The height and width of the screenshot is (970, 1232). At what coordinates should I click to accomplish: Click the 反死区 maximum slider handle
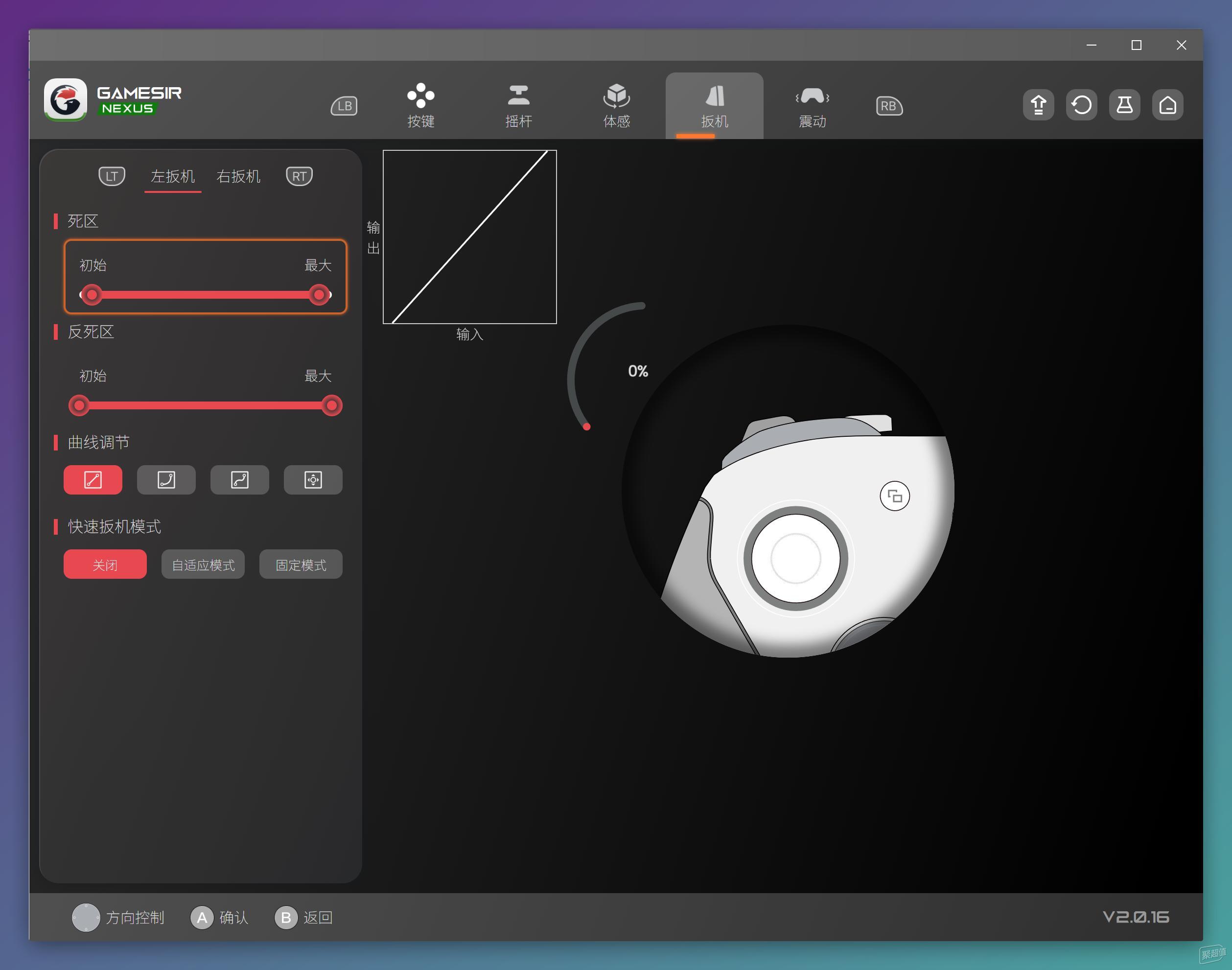coord(331,405)
